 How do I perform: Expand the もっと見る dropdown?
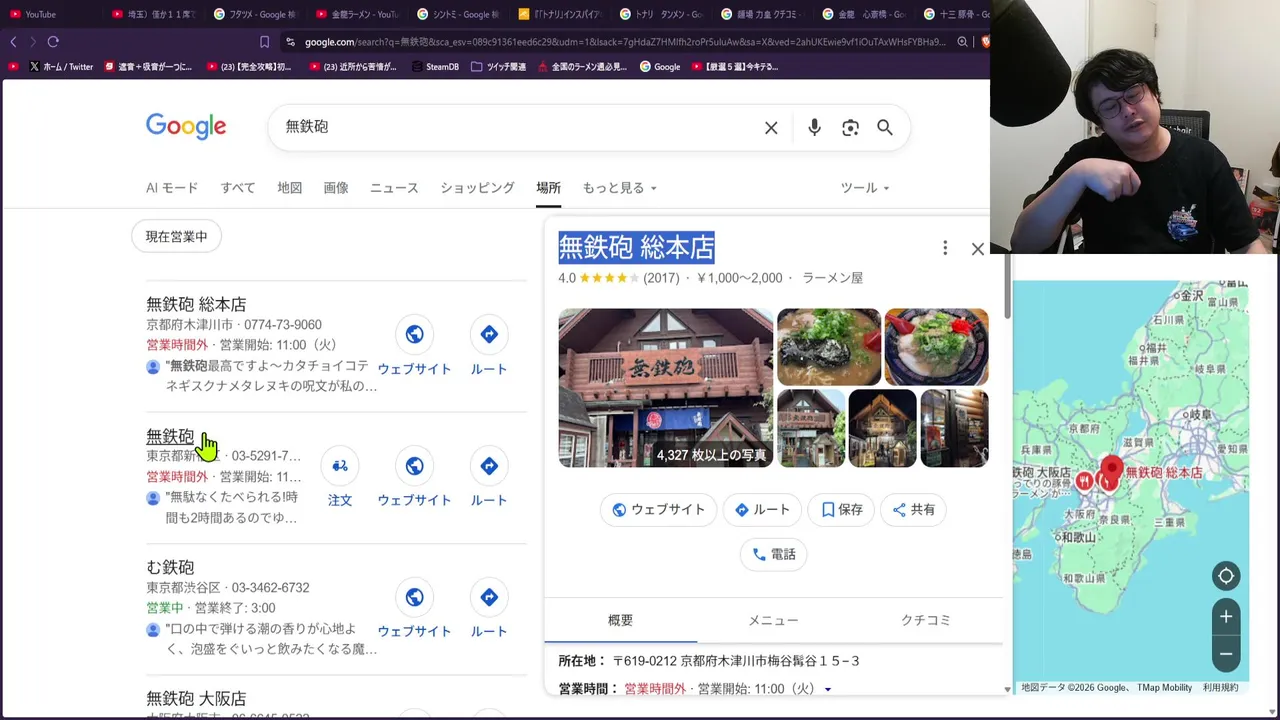pos(620,188)
